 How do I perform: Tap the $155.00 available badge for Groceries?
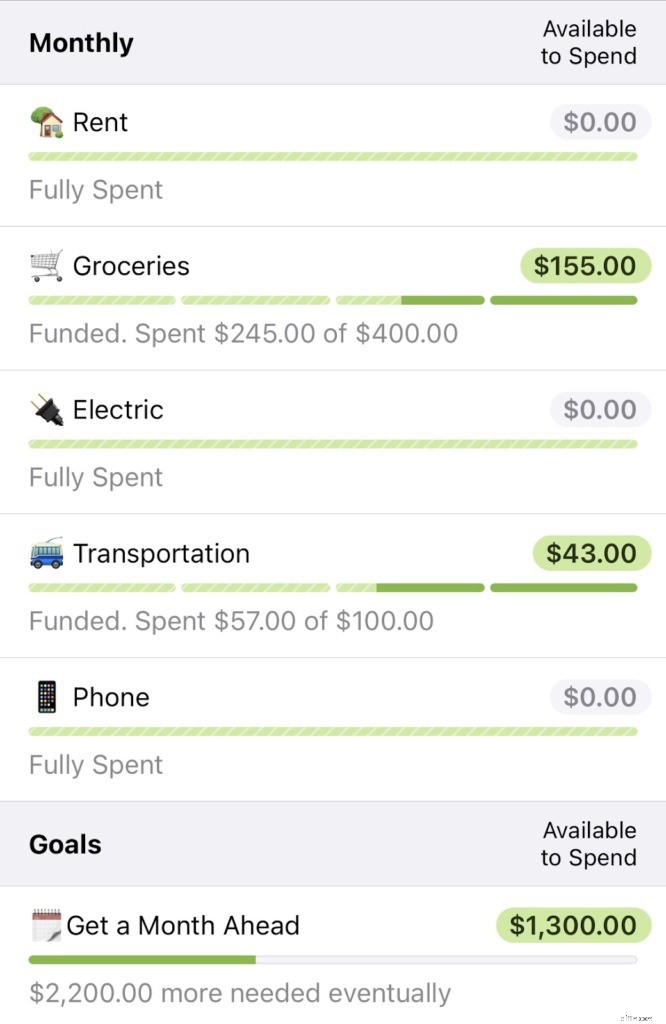[585, 265]
